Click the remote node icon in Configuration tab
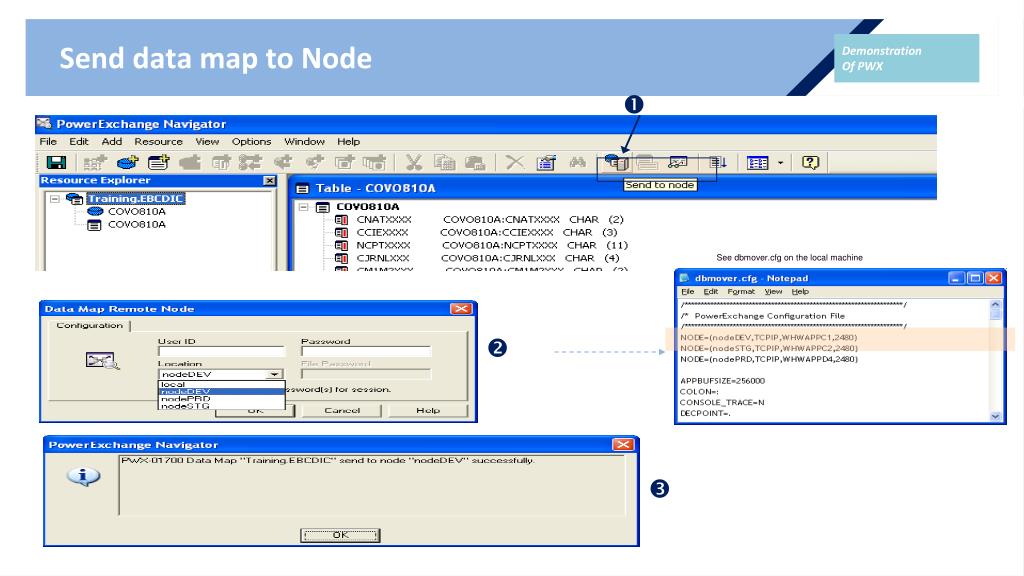Screen dimensions: 1024x576 (x=102, y=360)
